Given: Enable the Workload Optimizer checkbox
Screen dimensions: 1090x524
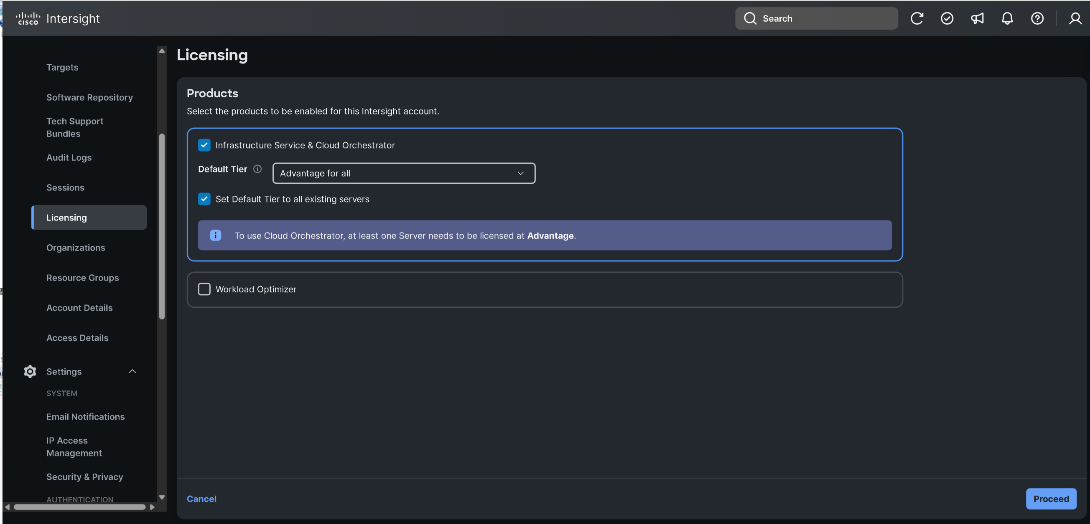Looking at the screenshot, I should (204, 289).
